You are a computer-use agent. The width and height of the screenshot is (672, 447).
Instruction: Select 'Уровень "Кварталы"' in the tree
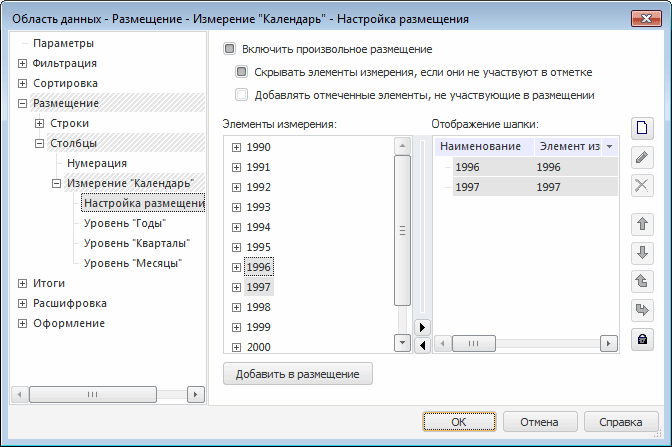point(138,243)
